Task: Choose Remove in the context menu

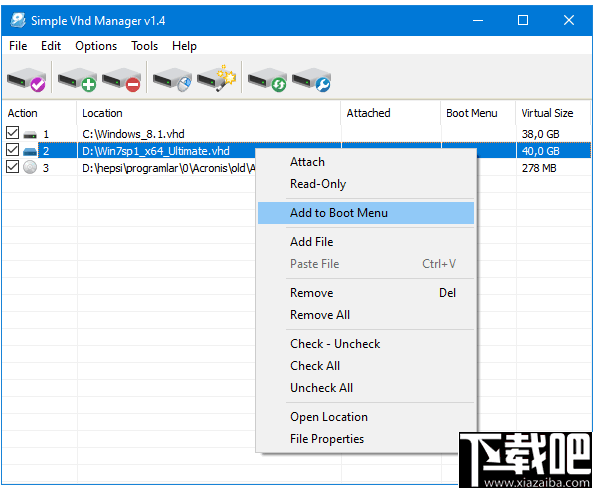Action: [366, 293]
